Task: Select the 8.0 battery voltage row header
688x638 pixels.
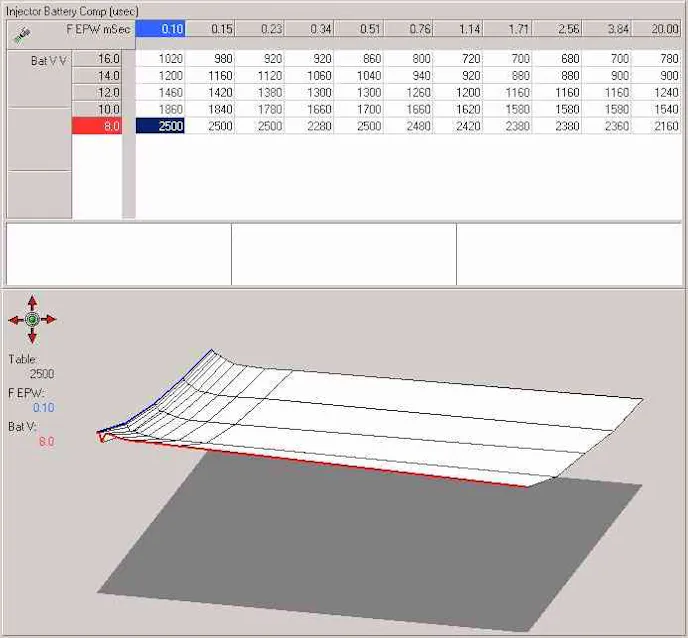Action: 96,125
